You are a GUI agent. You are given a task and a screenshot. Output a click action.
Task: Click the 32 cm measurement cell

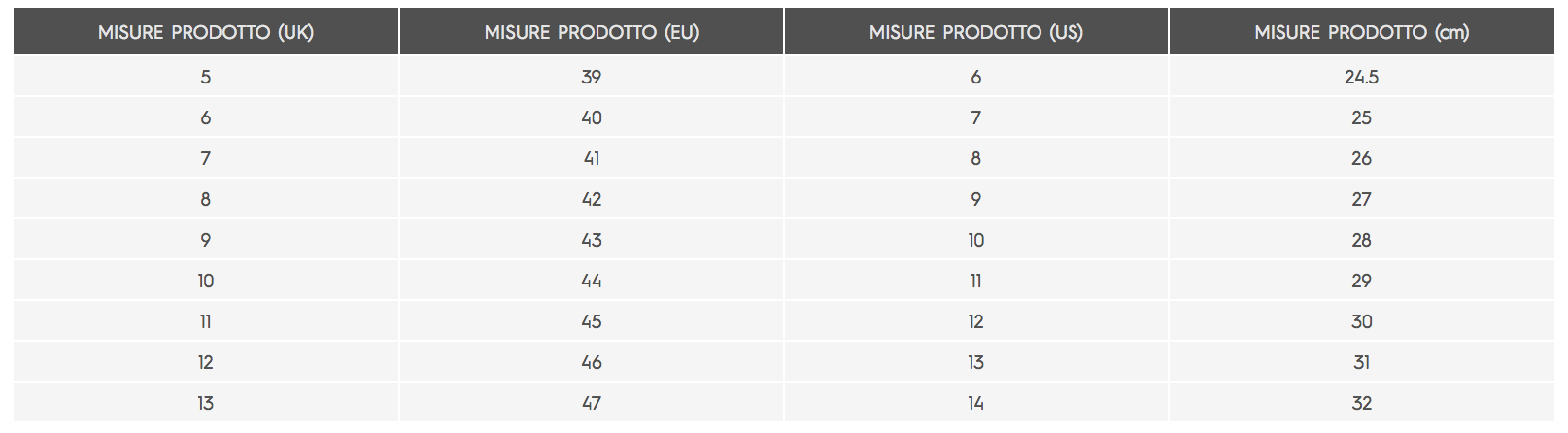pos(1362,403)
